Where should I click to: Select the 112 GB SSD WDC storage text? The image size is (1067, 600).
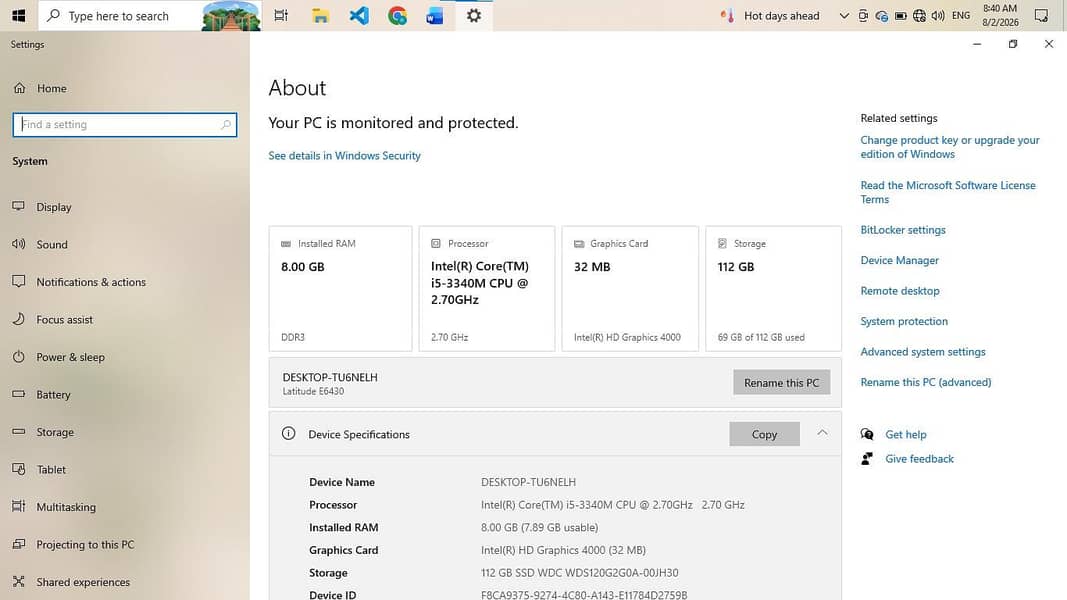(x=579, y=573)
